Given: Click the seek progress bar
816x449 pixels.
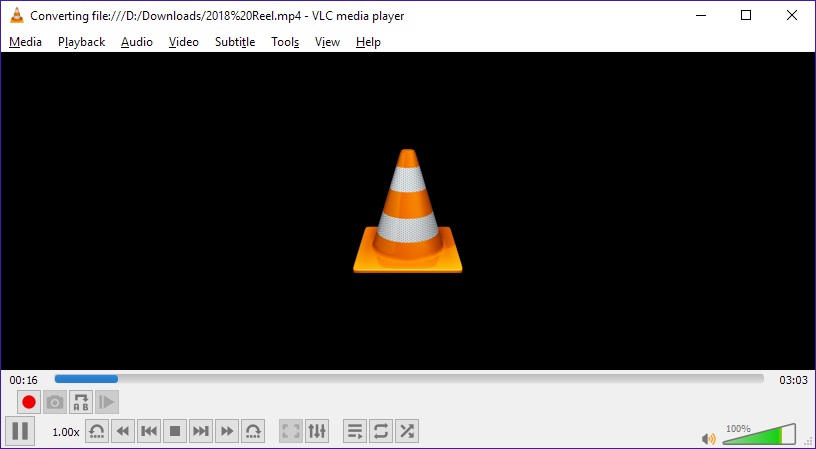Looking at the screenshot, I should (409, 379).
